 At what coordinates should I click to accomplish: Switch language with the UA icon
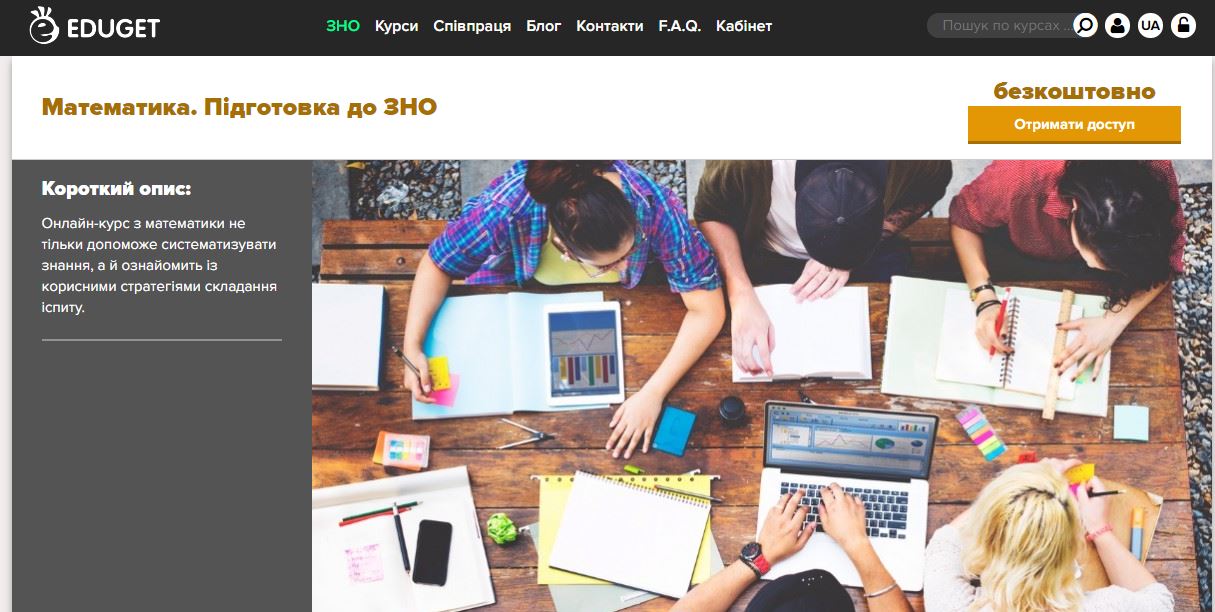[1150, 26]
